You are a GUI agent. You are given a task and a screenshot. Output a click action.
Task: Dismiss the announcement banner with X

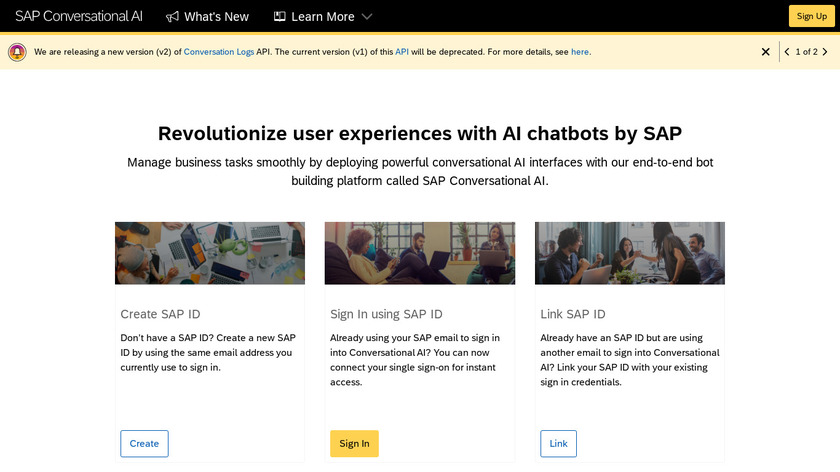(766, 52)
